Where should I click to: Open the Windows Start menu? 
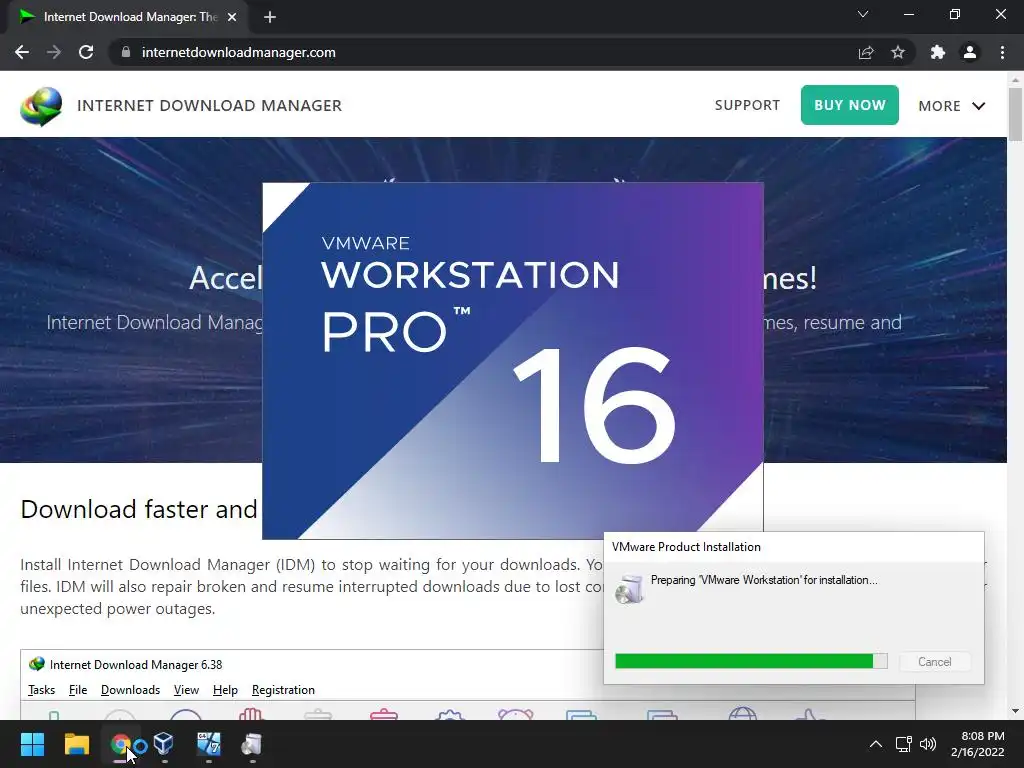click(32, 744)
